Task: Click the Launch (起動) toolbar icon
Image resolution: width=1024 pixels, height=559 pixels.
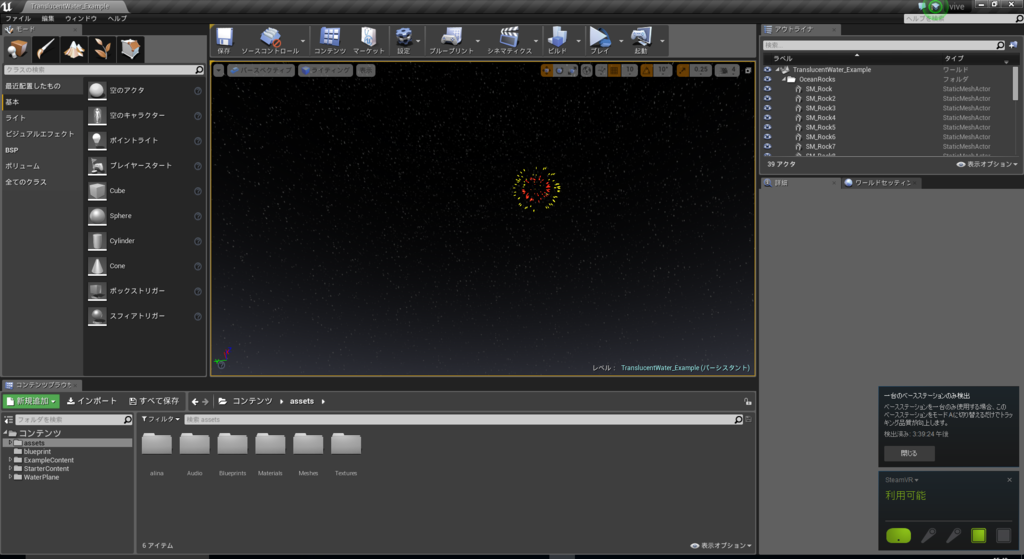Action: pos(641,40)
